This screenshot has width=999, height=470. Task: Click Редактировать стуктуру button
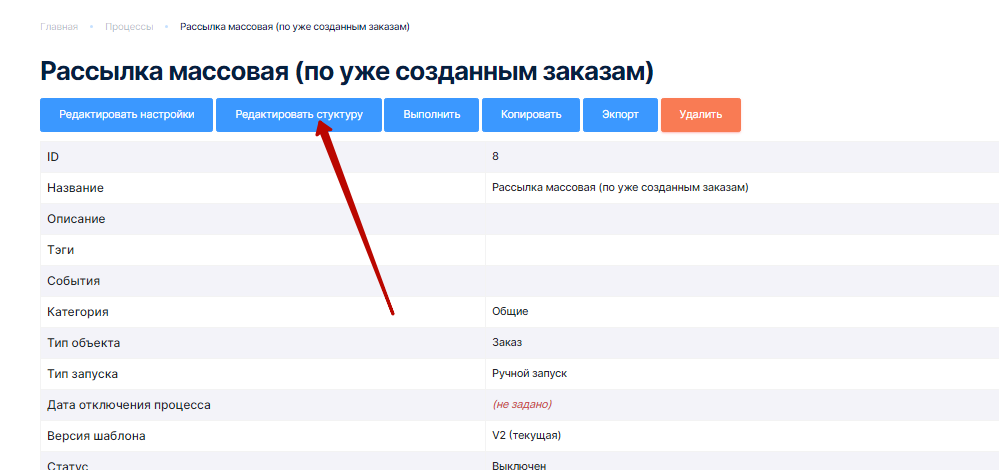pos(299,115)
